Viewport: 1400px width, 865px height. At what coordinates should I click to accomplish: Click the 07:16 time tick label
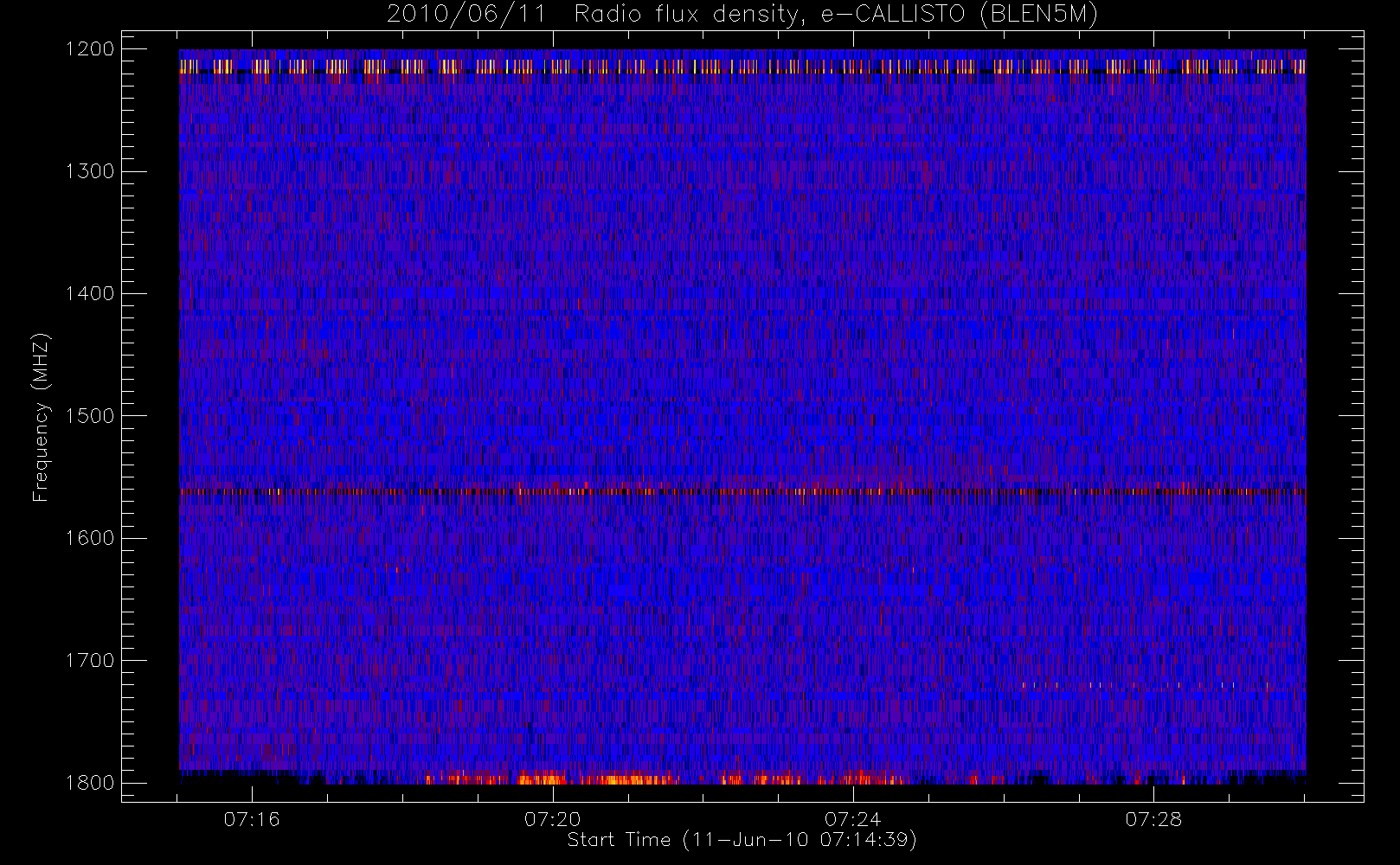click(252, 819)
